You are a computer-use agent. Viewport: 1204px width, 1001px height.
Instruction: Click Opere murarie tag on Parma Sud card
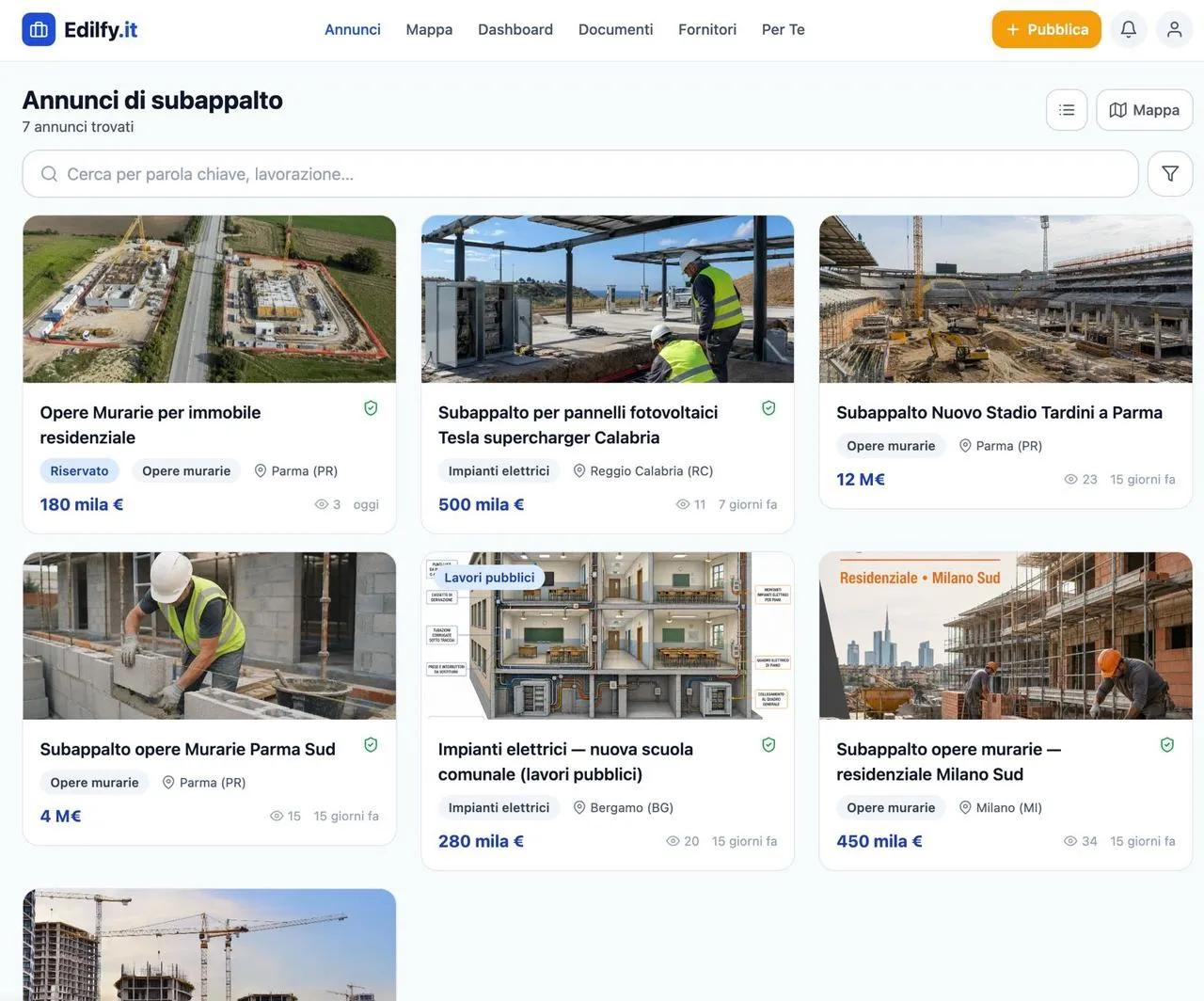94,782
